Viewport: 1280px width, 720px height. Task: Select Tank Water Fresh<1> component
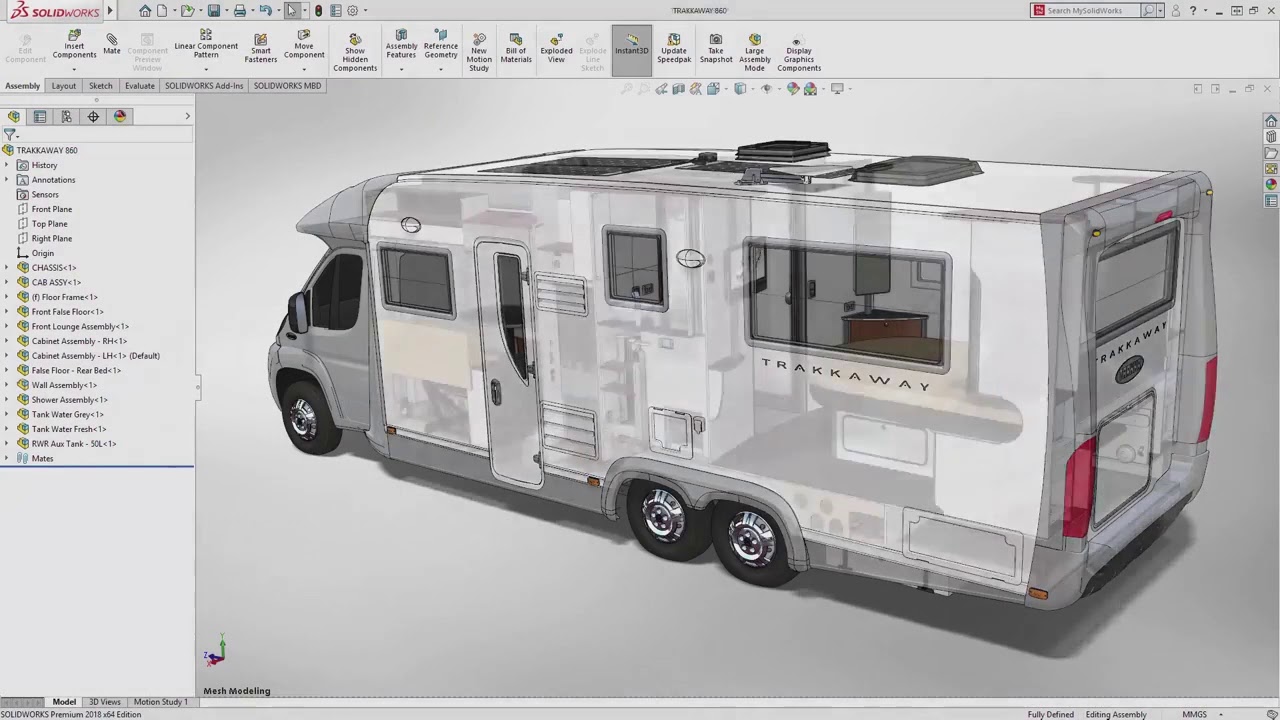[x=69, y=429]
